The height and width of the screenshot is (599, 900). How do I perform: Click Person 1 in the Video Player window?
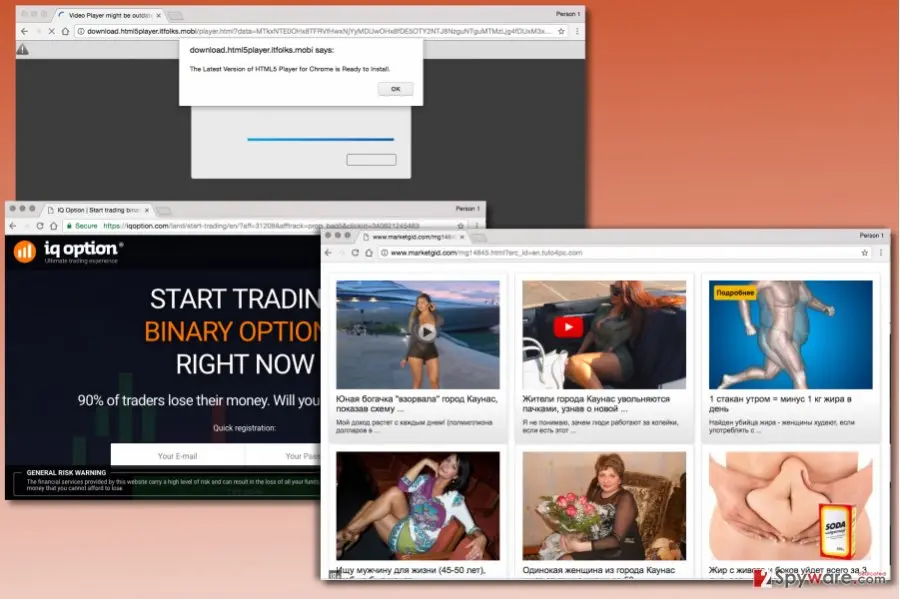pyautogui.click(x=567, y=14)
